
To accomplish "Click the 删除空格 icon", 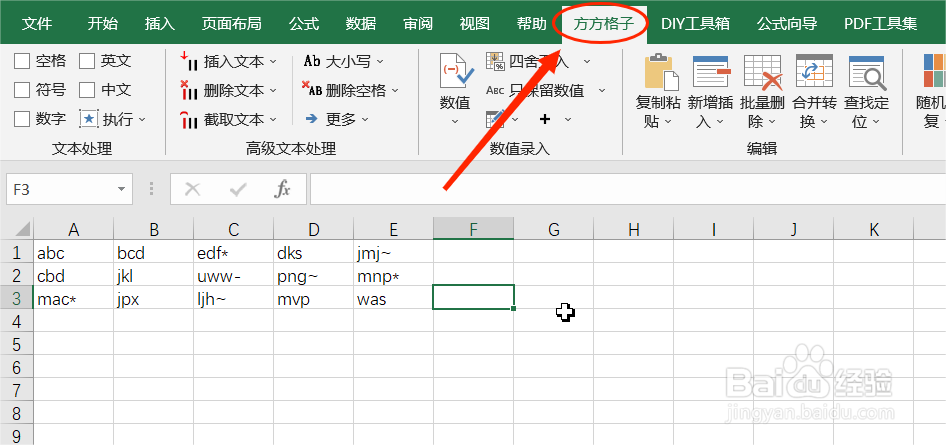I will [312, 90].
